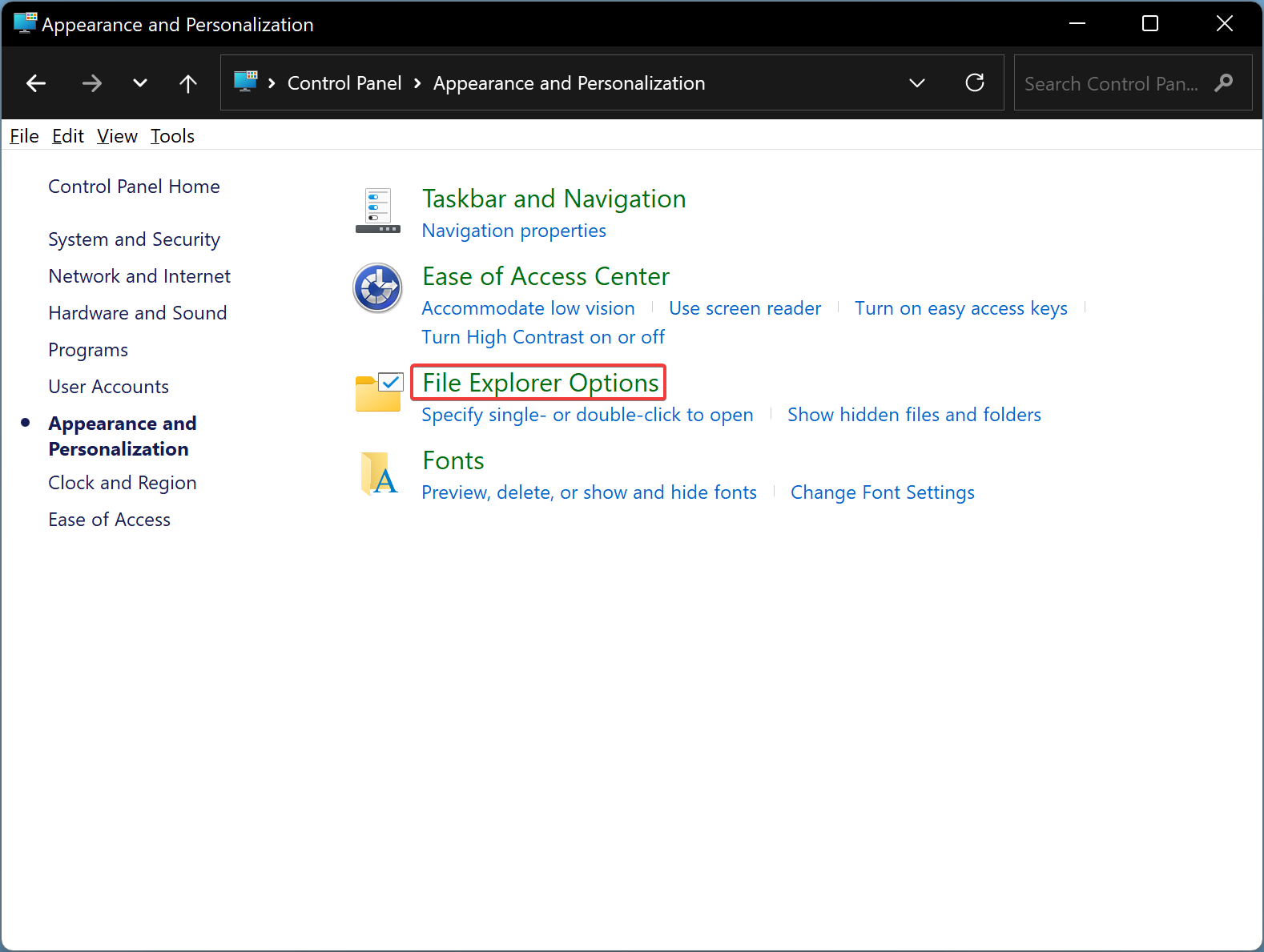1264x952 pixels.
Task: Click Change Font Settings link
Action: (883, 492)
